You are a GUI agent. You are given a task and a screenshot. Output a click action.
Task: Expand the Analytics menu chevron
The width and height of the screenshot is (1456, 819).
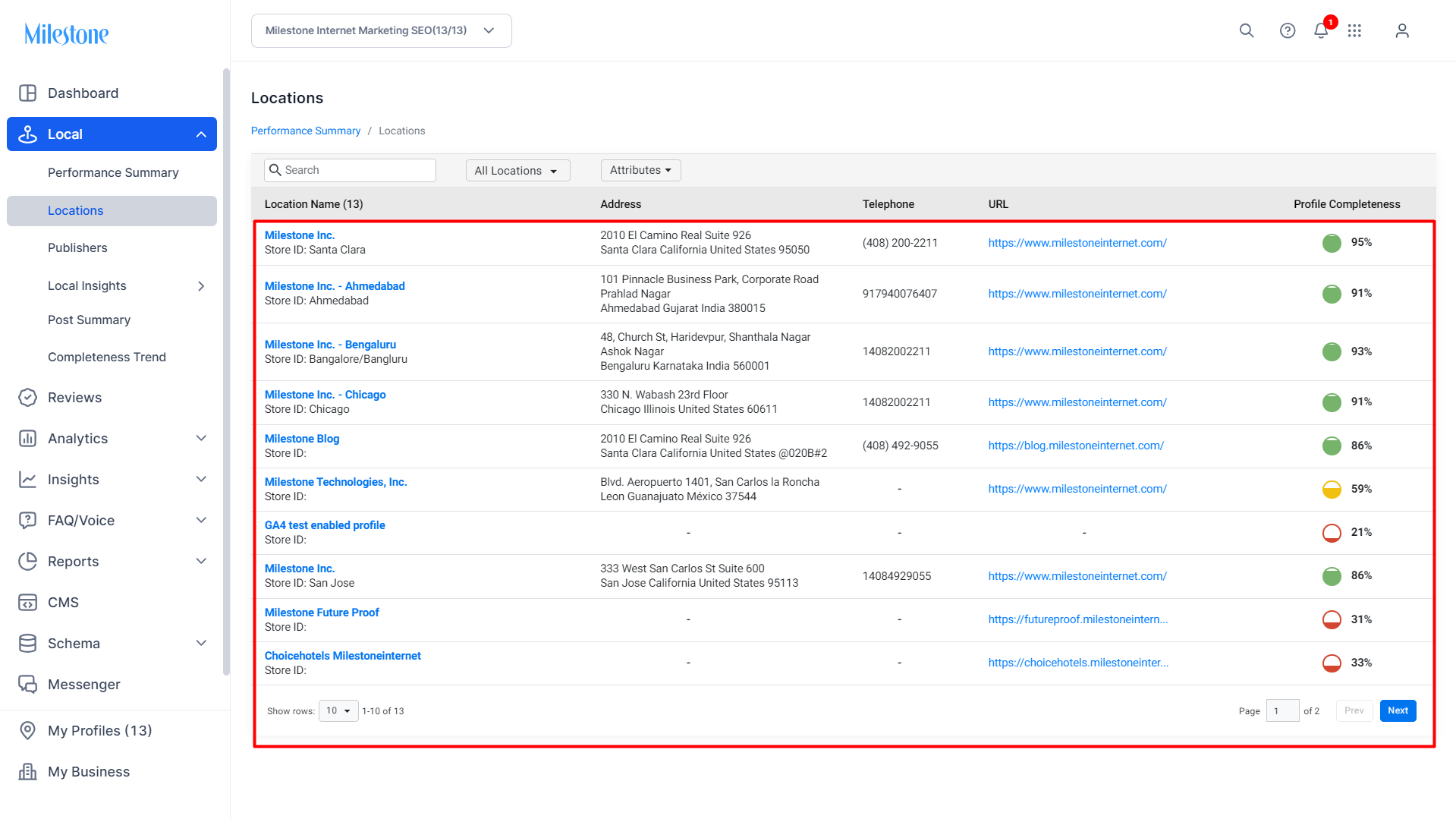201,439
